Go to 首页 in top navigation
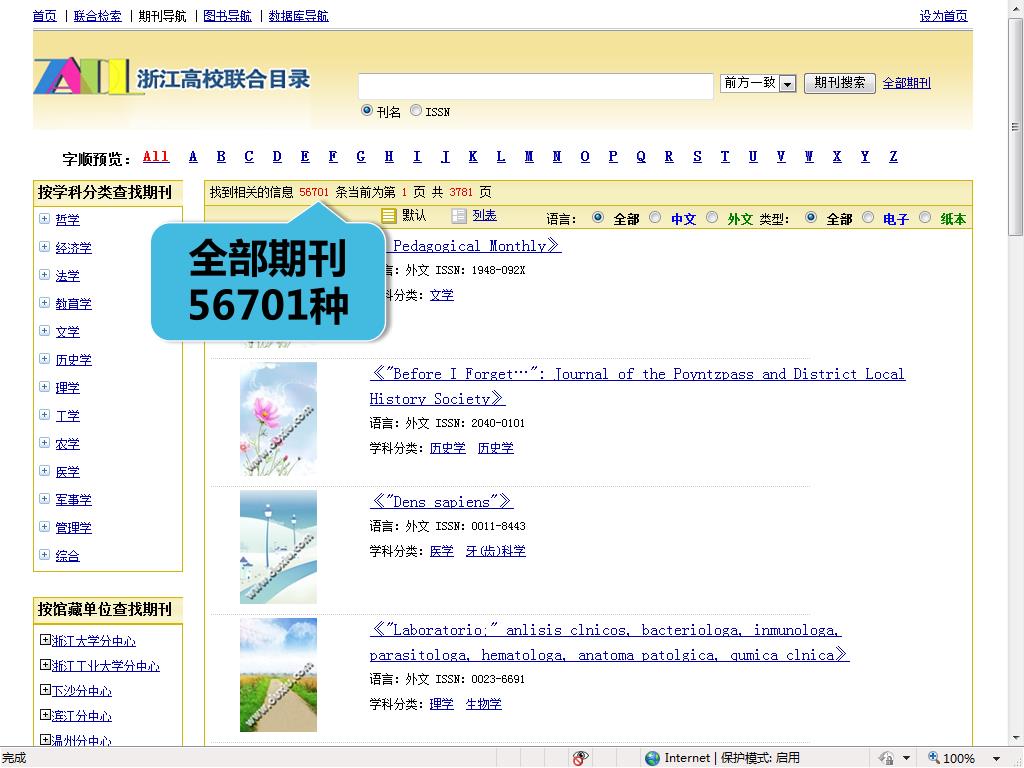The image size is (1024, 768). 45,16
